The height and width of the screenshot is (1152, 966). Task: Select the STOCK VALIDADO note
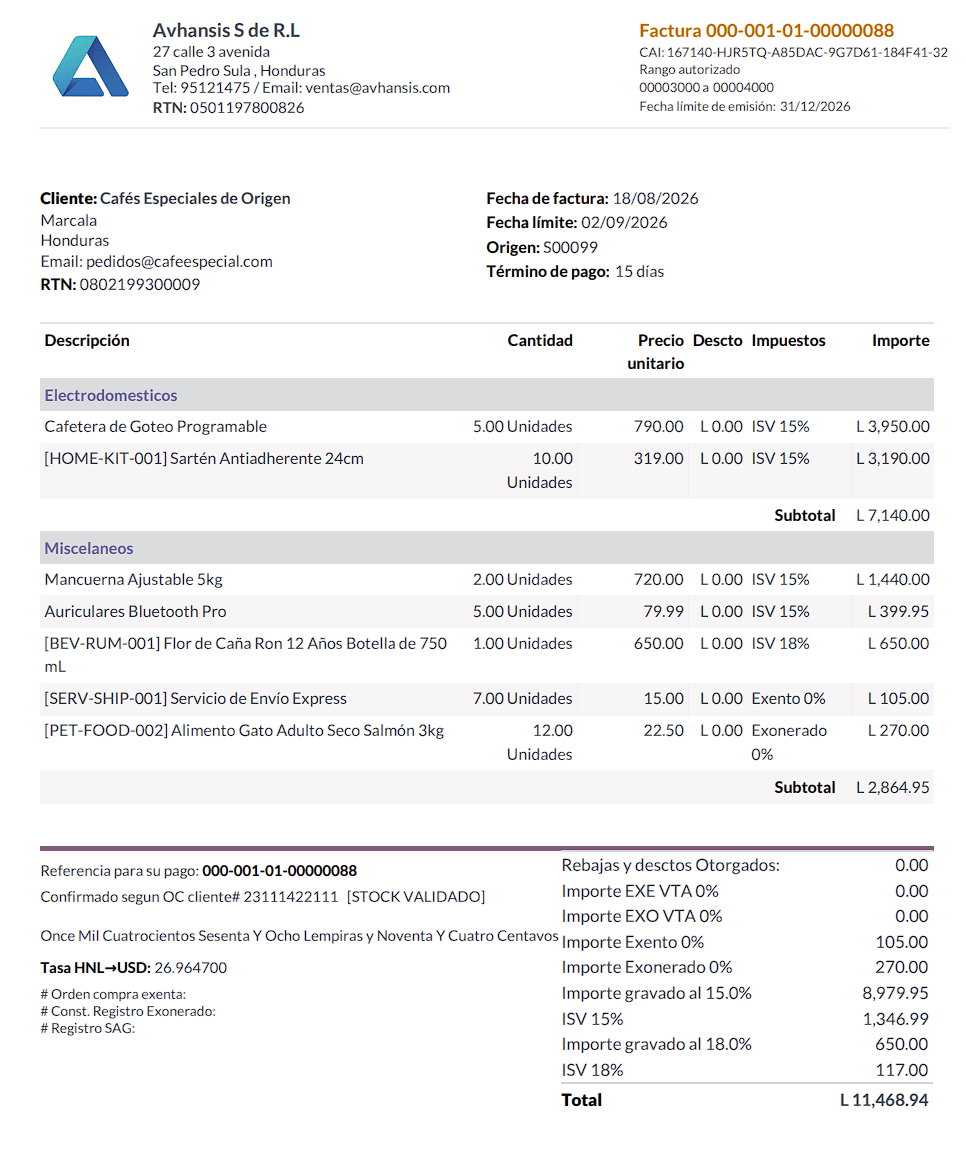pos(416,897)
